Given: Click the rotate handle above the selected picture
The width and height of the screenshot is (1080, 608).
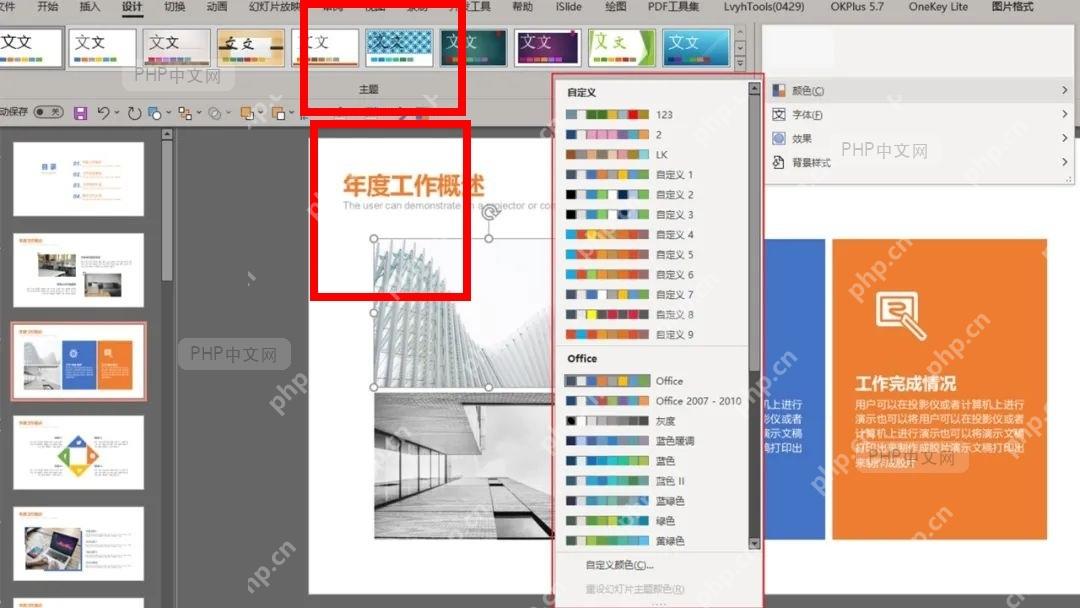Looking at the screenshot, I should [490, 211].
